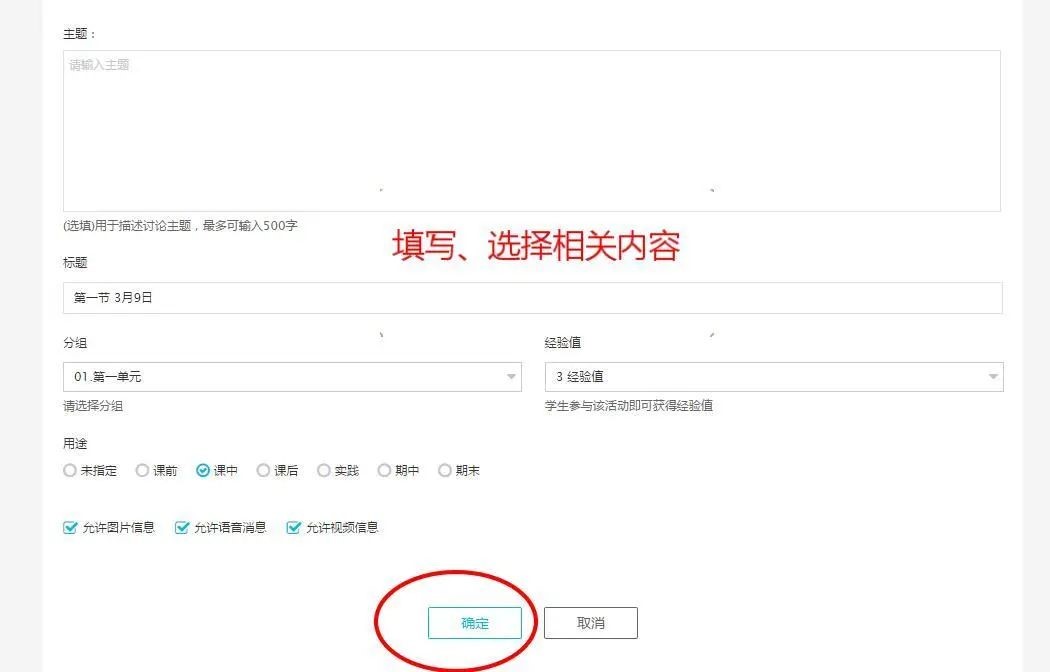Screen dimensions: 1050x672
Task: Select the 课前 radio option
Action: click(142, 470)
